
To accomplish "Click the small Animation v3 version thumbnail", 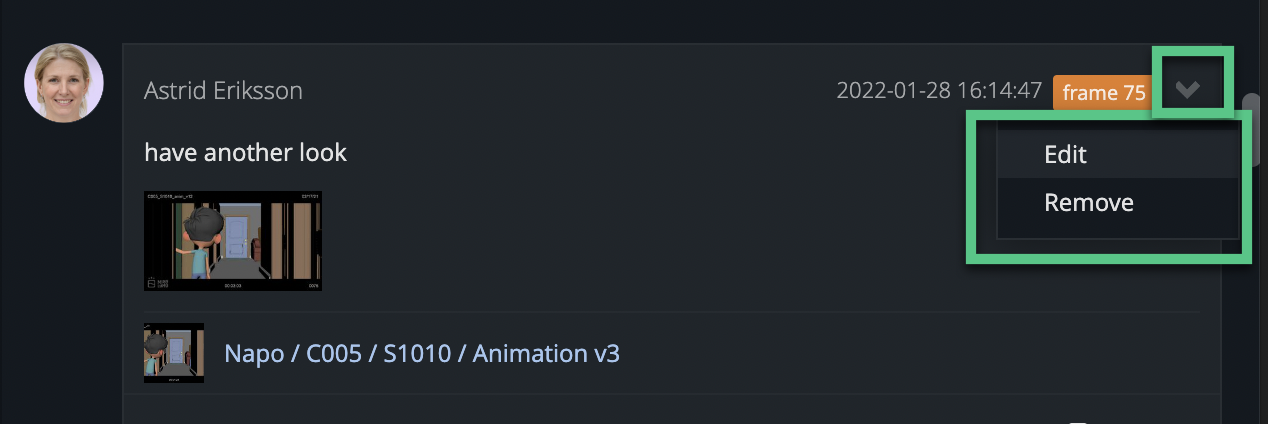I will click(174, 353).
